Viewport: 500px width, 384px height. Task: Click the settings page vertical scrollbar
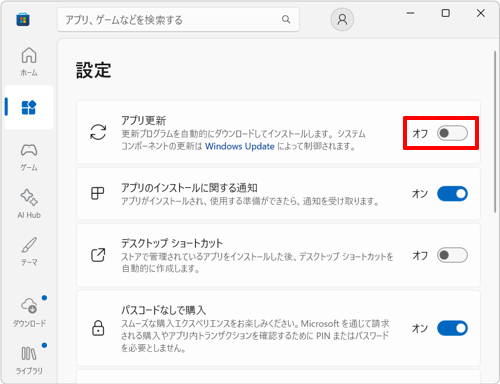coord(495,132)
